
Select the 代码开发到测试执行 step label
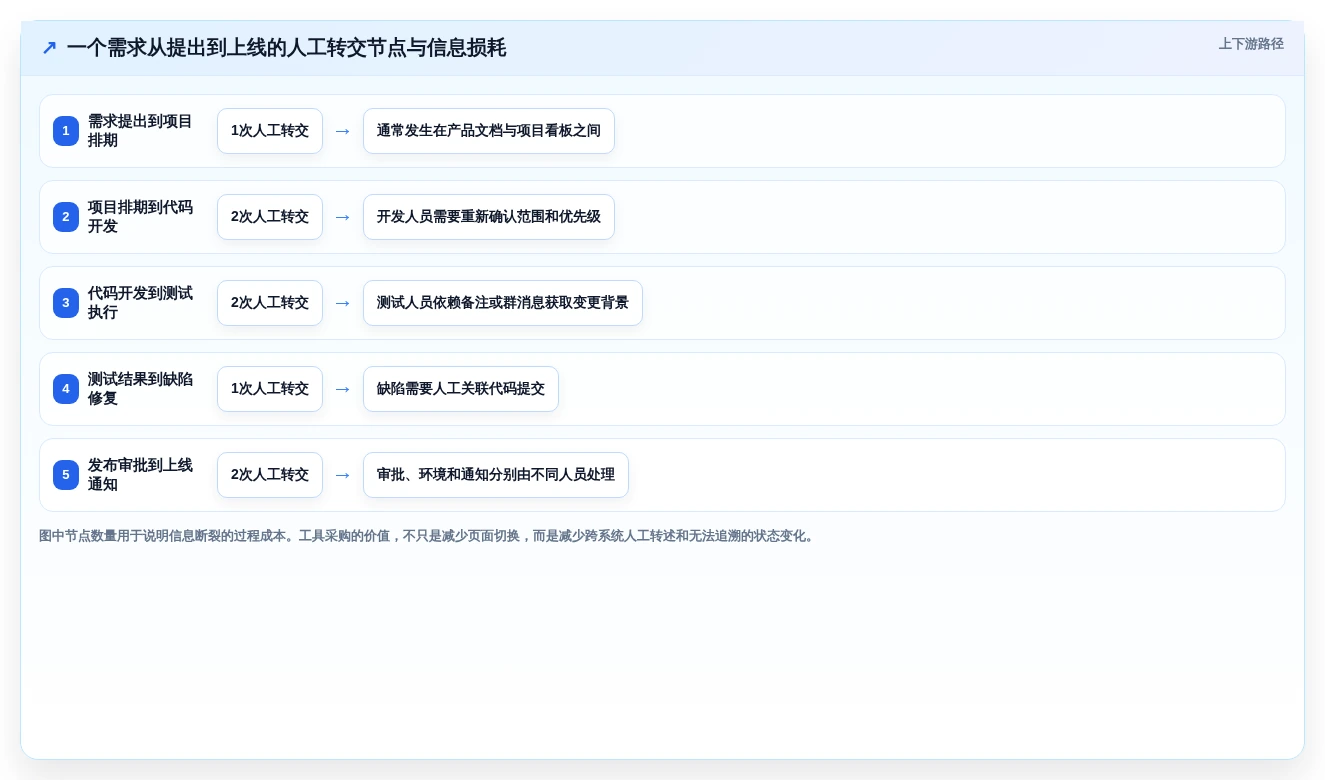(140, 303)
